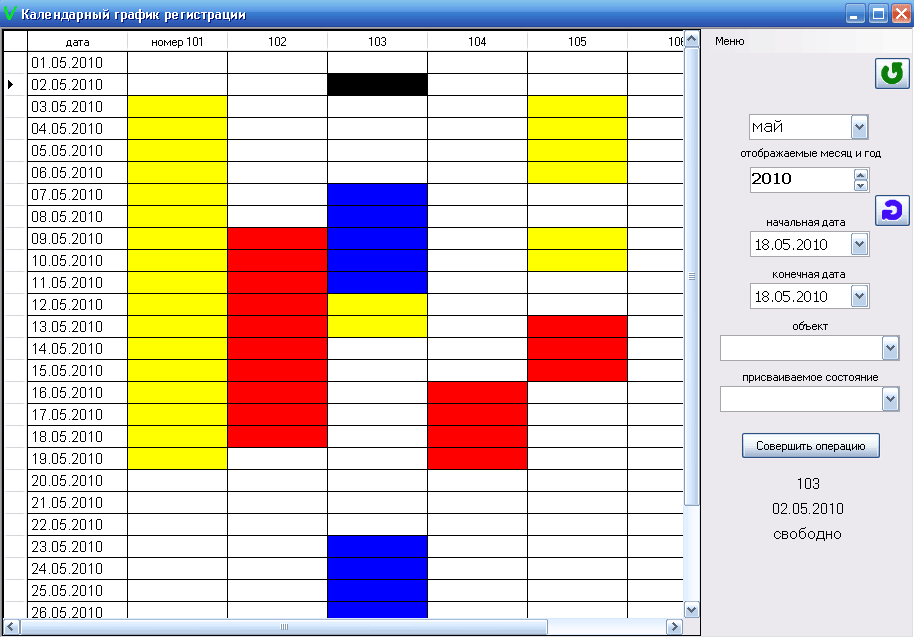Screen dimensions: 914x638
Task: Click the blue circular arrow icon
Action: [892, 210]
